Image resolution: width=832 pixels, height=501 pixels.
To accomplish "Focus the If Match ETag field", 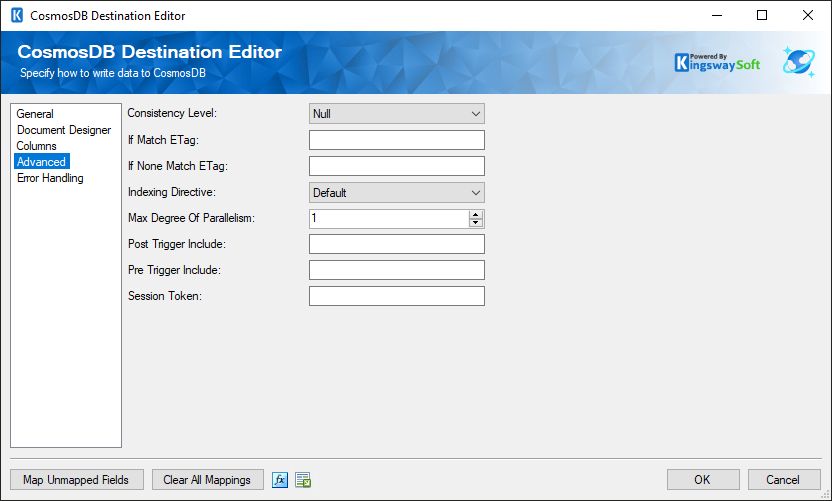I will coord(396,140).
